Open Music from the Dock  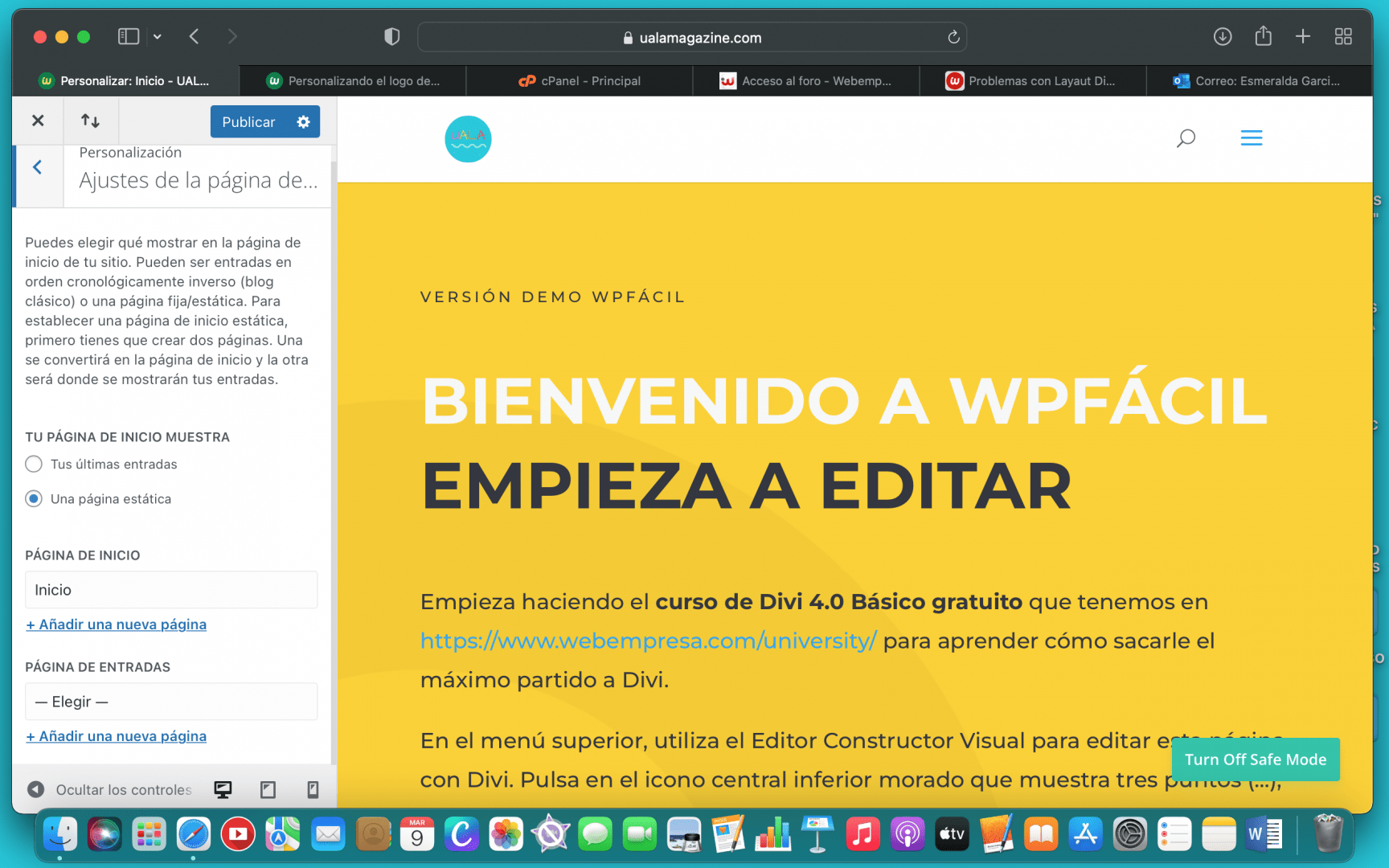click(862, 834)
